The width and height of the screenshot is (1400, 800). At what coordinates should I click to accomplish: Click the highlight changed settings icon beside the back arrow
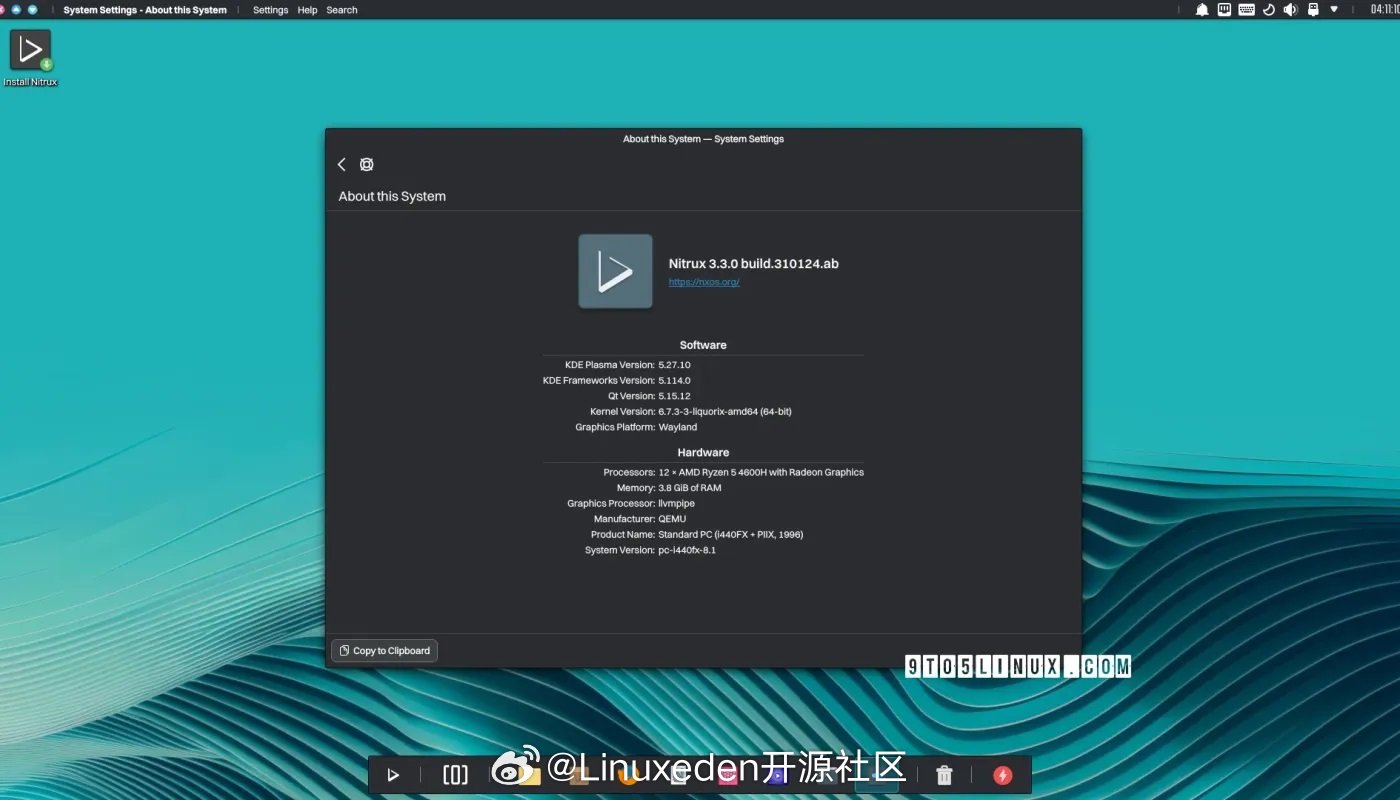367,164
